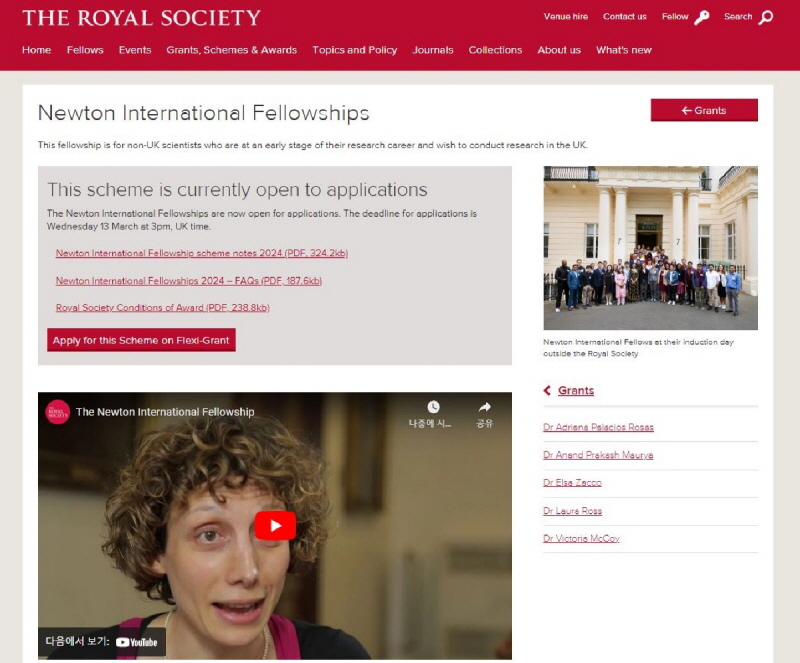This screenshot has width=800, height=663.
Task: Go back using the Grants arrow button
Action: pos(704,110)
